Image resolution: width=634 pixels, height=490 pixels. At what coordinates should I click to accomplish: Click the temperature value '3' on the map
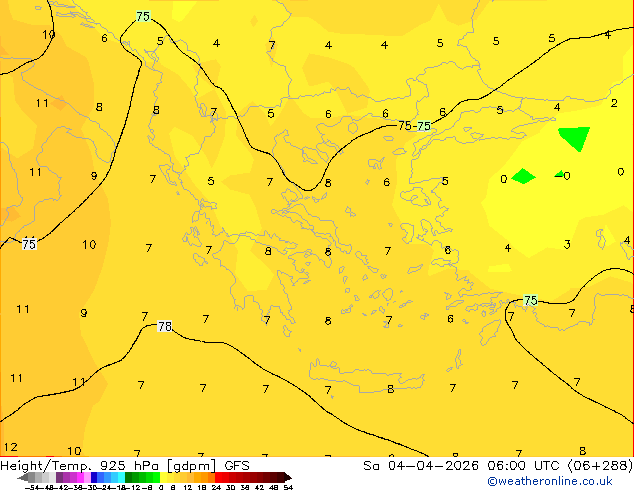pos(567,244)
